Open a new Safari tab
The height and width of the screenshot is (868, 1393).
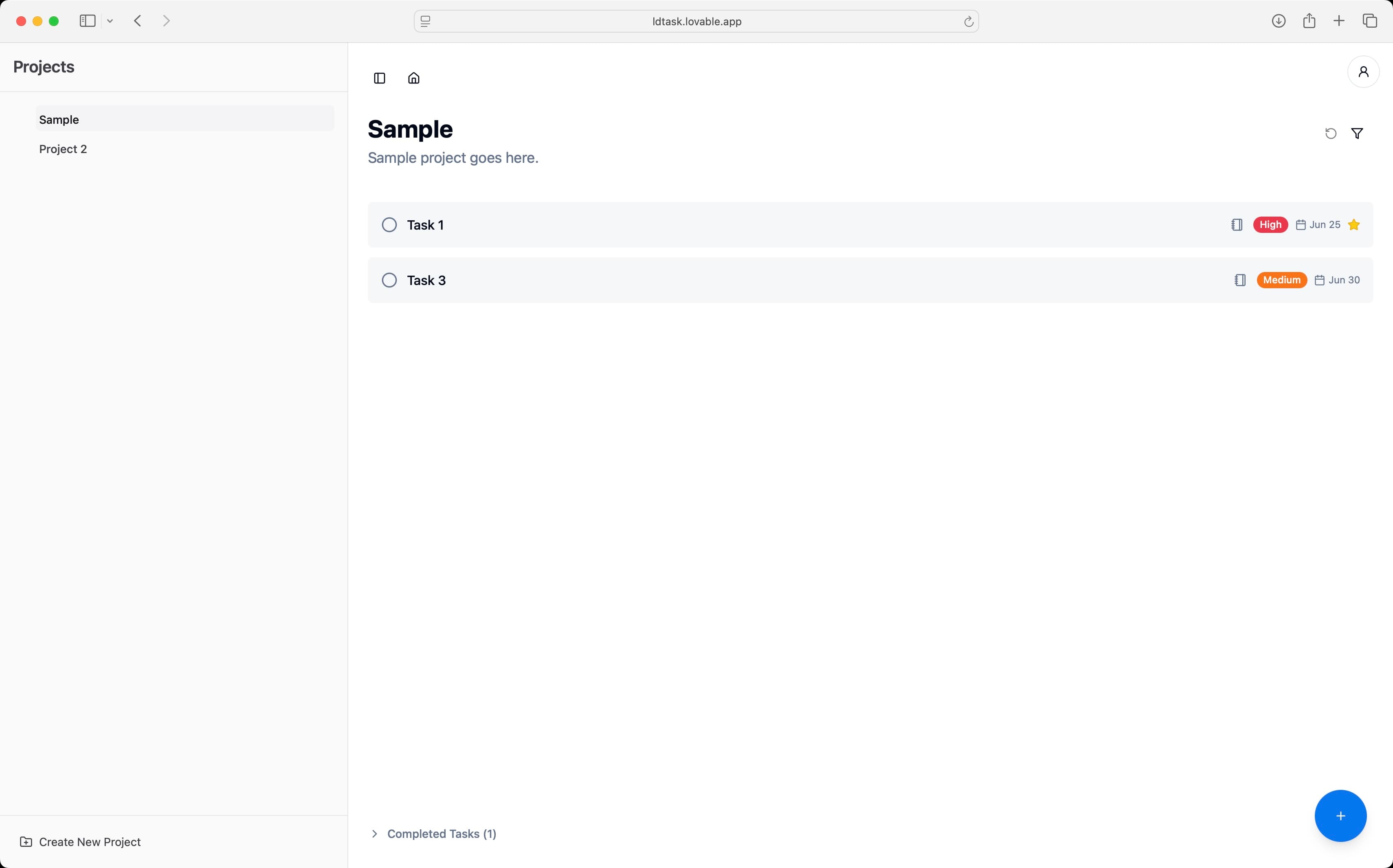[1338, 21]
